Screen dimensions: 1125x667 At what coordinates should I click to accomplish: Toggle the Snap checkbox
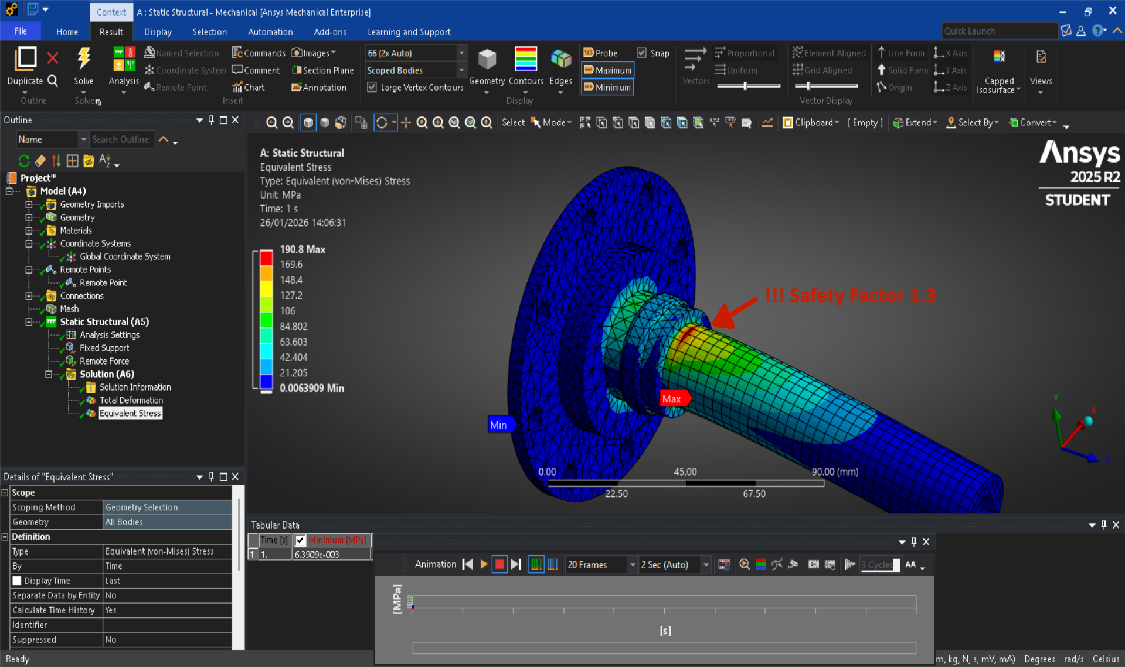[x=643, y=53]
